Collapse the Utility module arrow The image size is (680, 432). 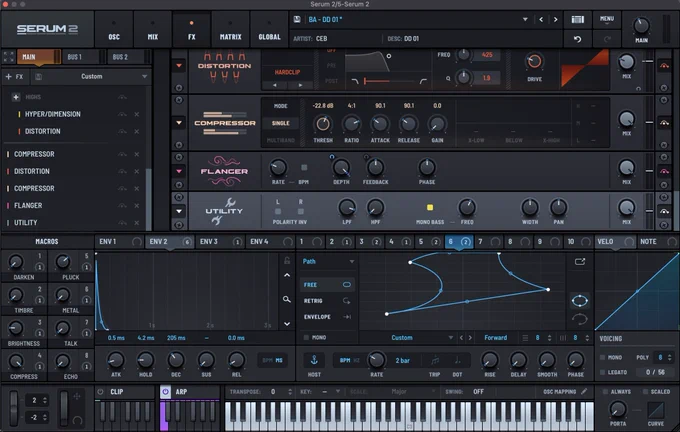(179, 211)
